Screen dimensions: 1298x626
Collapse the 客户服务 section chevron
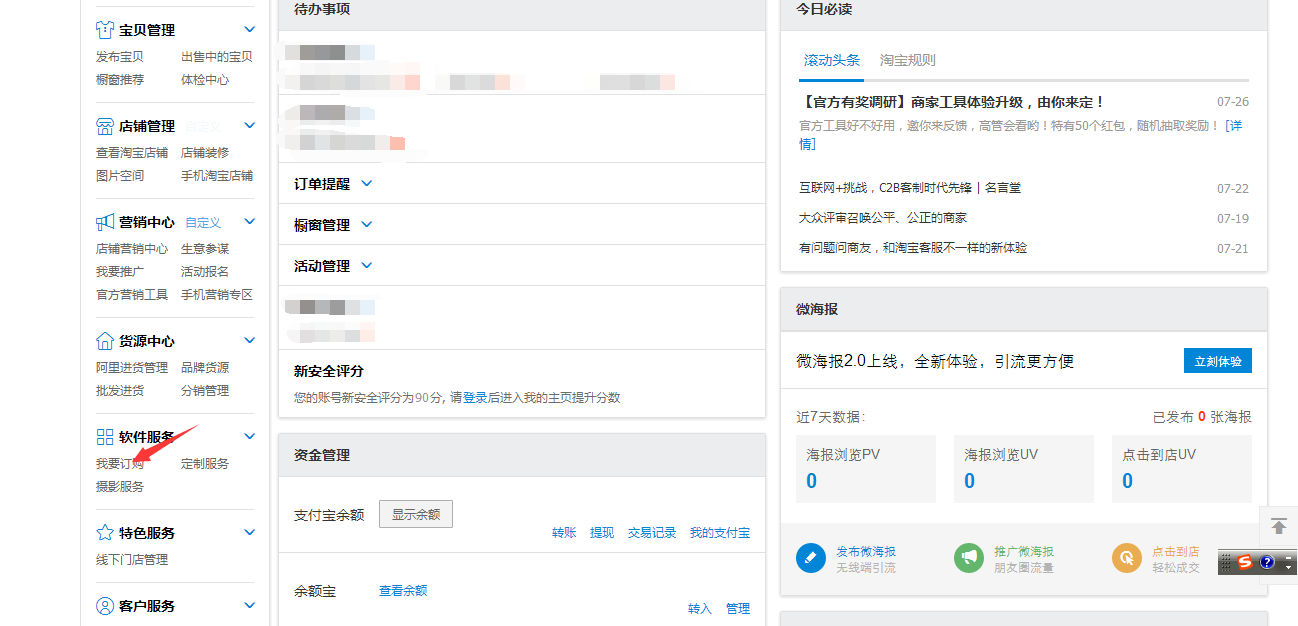250,606
